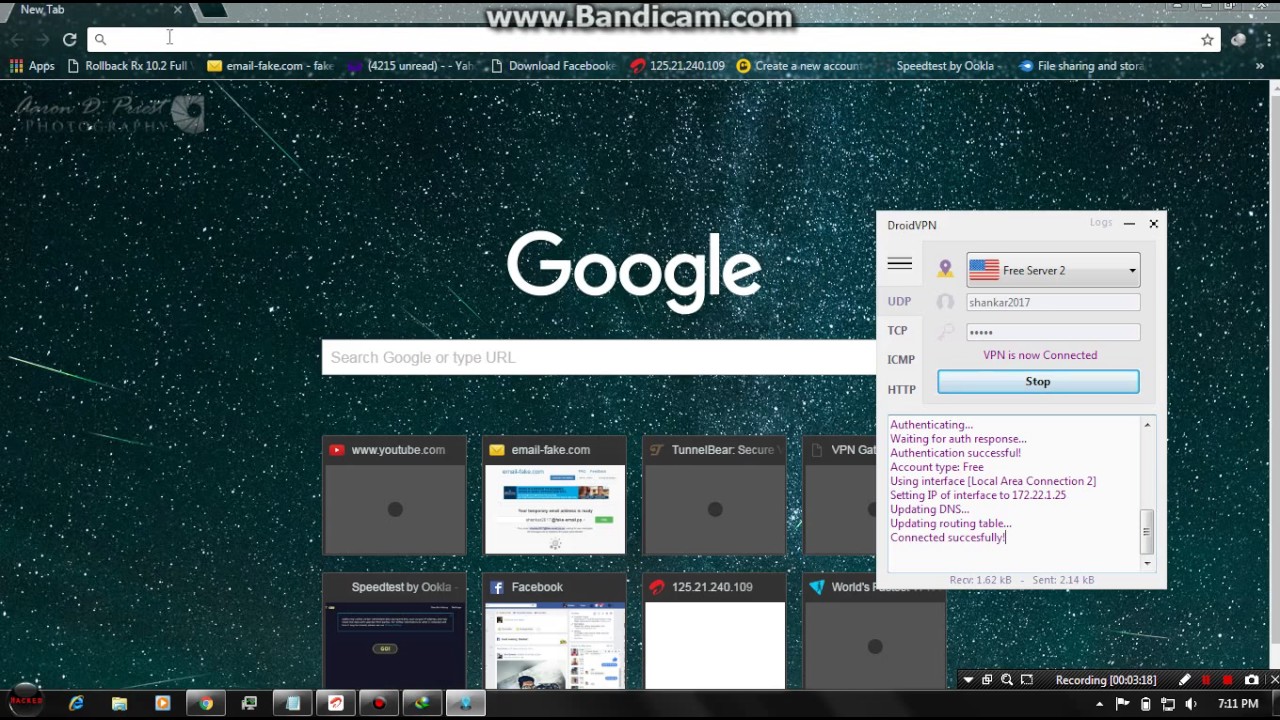Viewport: 1280px width, 720px height.
Task: Open the Airtel app in taskbar
Action: point(336,704)
